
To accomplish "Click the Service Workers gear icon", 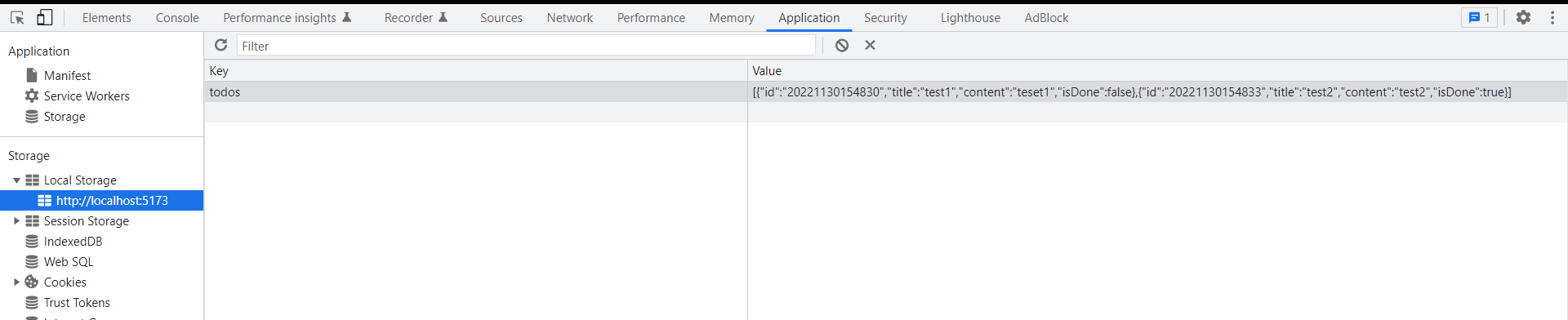I will tap(32, 96).
